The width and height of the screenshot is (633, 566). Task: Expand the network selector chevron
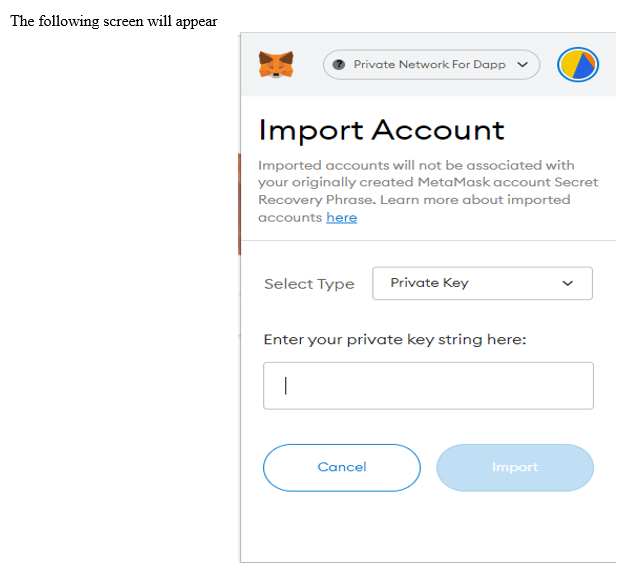522,65
